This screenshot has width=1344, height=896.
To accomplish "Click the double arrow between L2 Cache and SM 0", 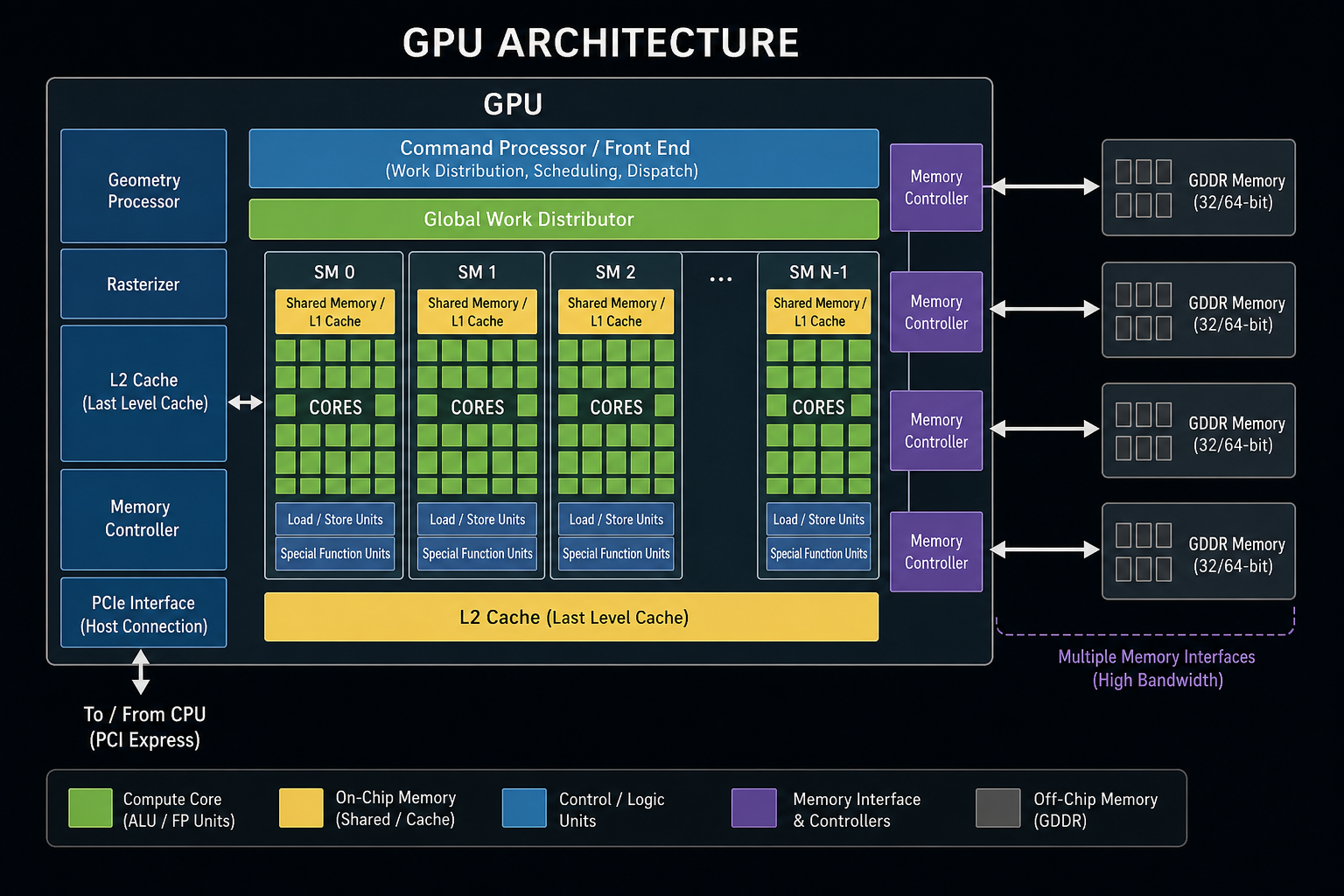I will [x=245, y=402].
